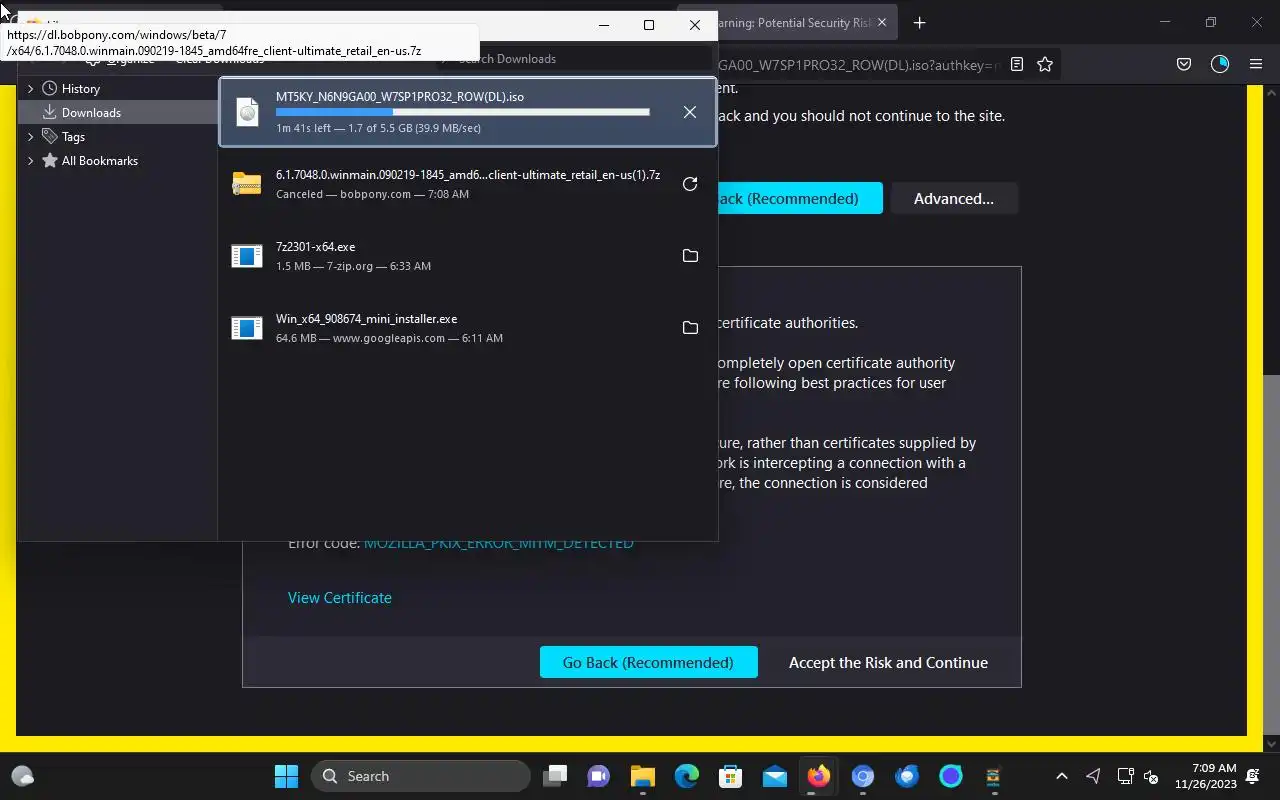
Task: Click the taskbar Search box
Action: point(420,776)
